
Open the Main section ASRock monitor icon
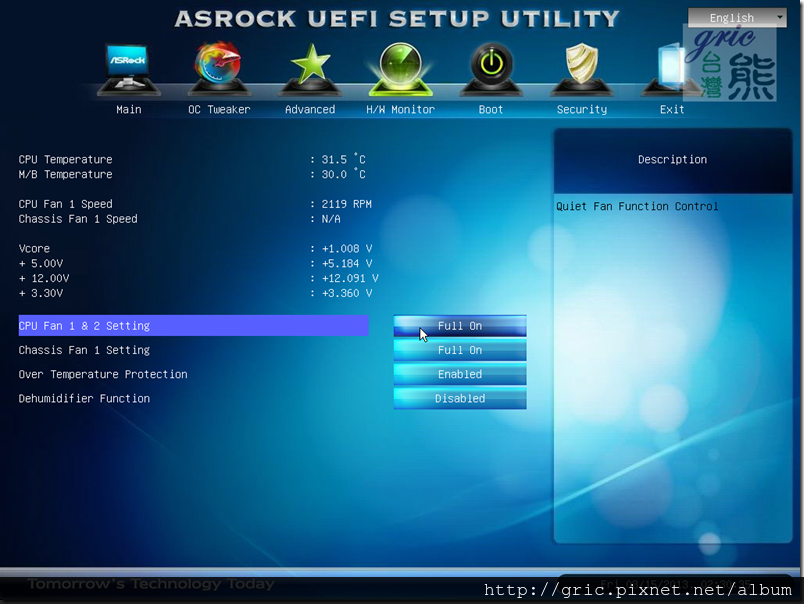tap(128, 69)
